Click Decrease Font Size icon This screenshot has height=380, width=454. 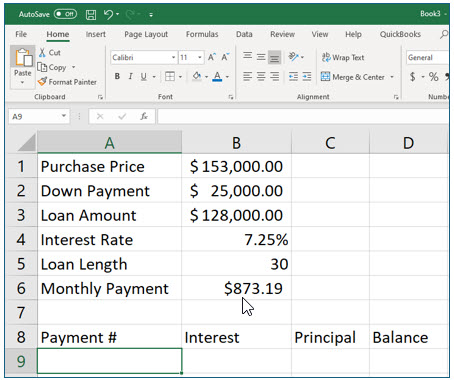click(226, 57)
